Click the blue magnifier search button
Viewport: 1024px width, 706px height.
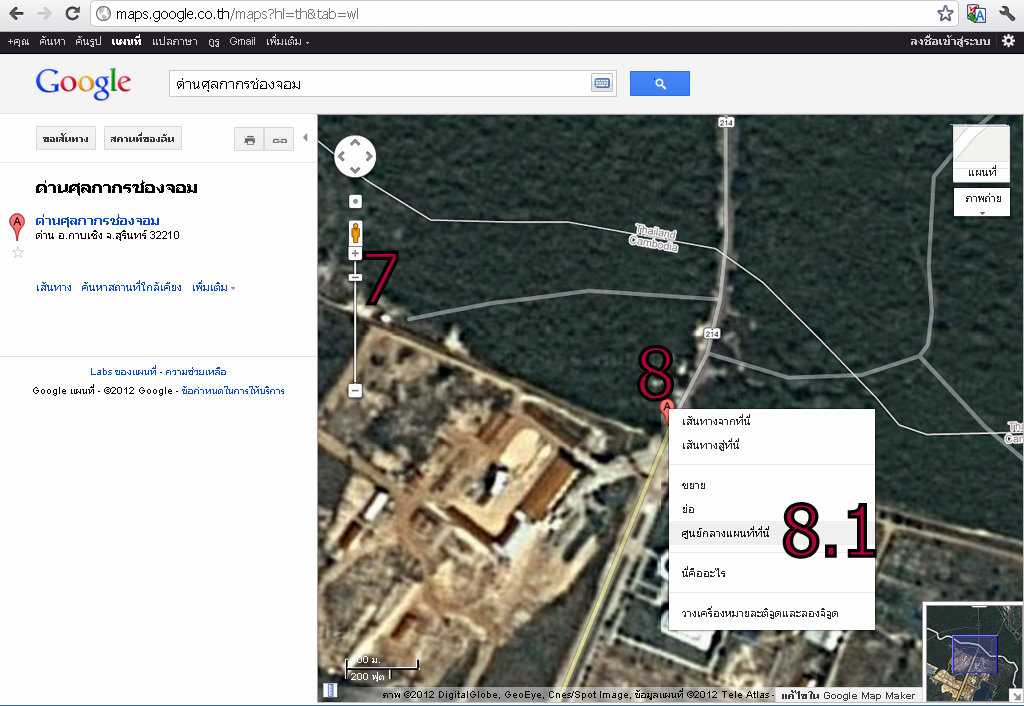pyautogui.click(x=660, y=84)
